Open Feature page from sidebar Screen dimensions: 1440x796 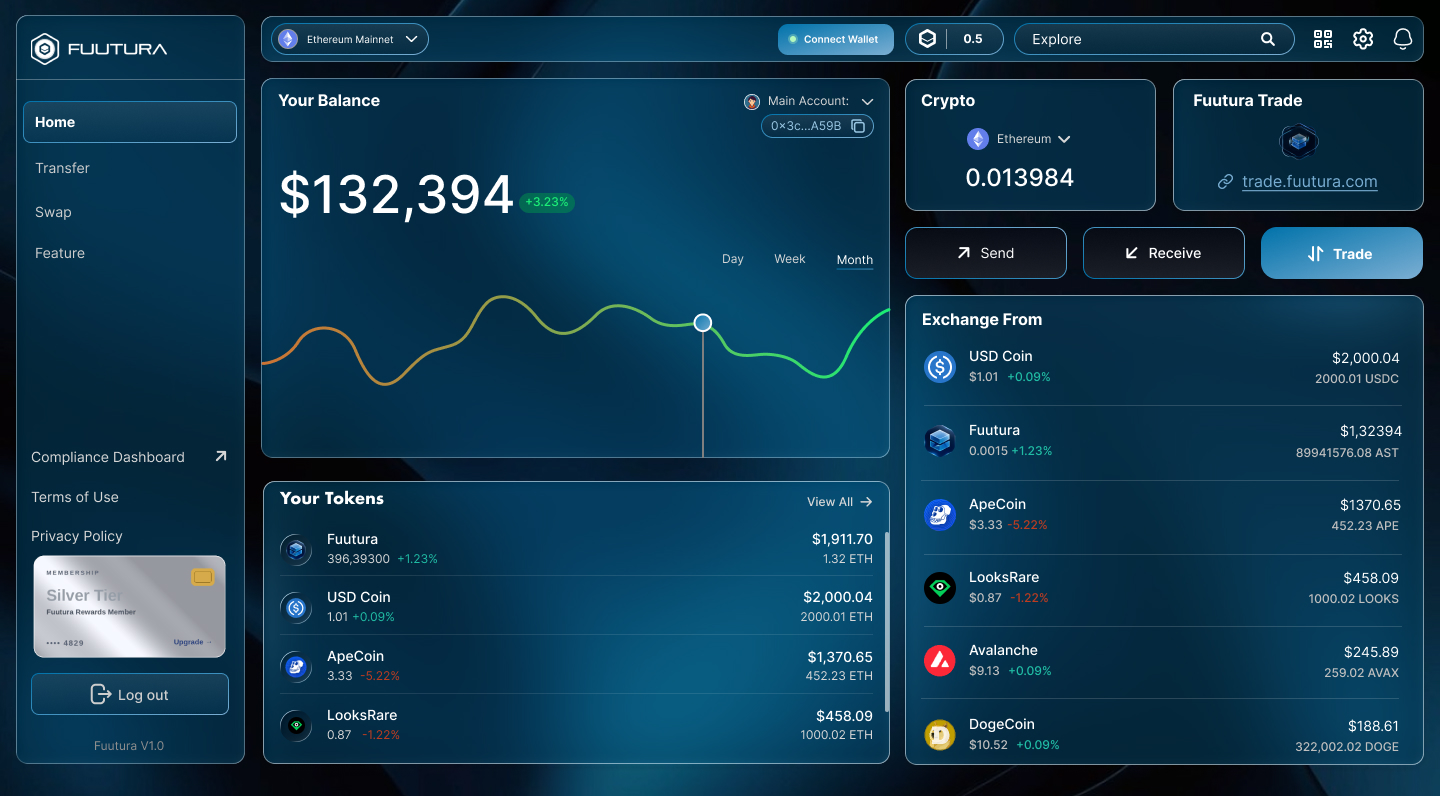click(60, 253)
